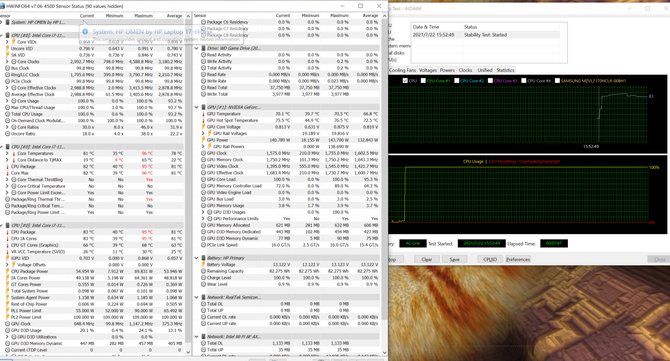Open Preferences in the AIDA64 window
Viewport: 670px width, 361px height.
518,259
